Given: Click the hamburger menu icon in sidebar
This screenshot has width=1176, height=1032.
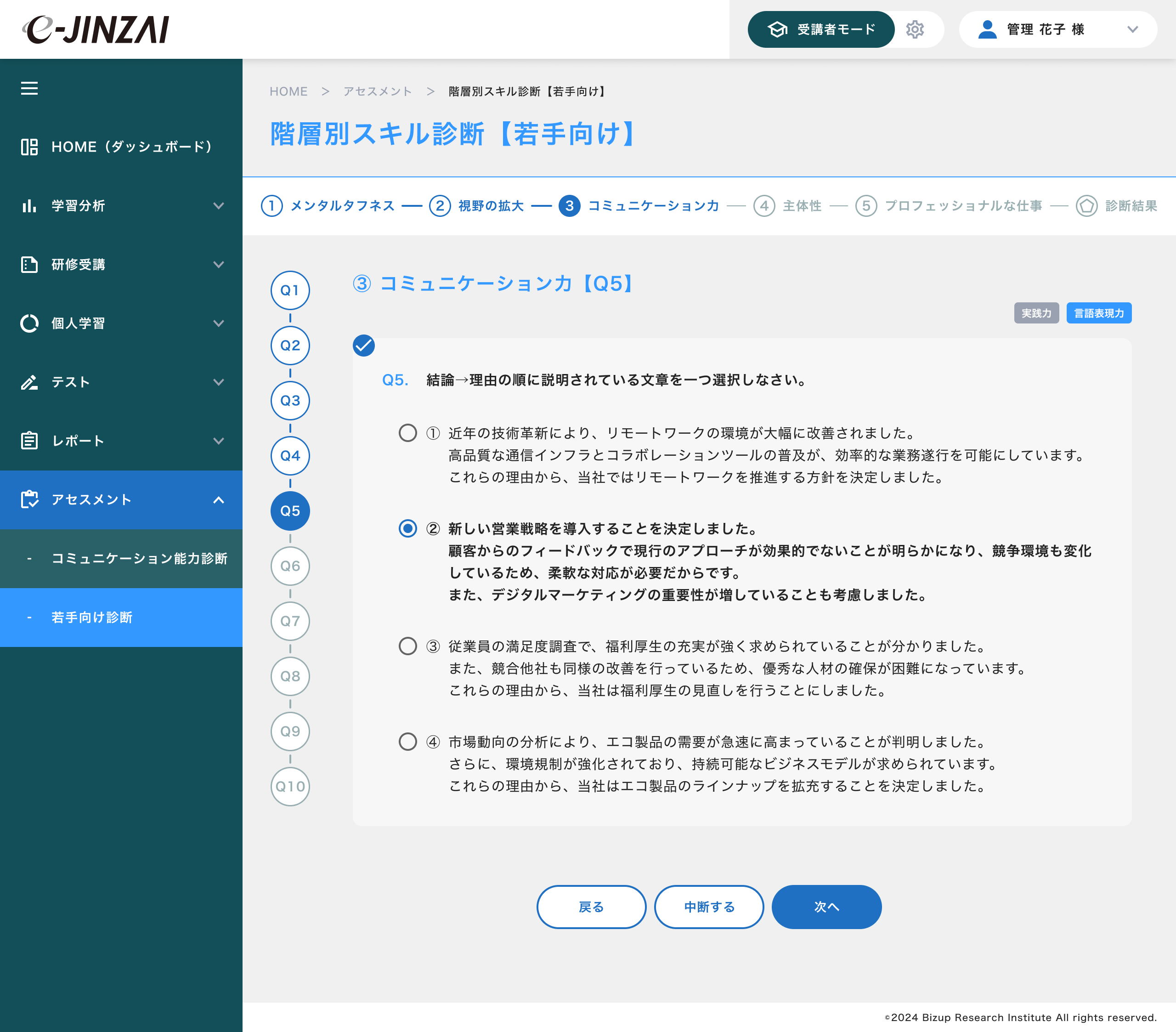Looking at the screenshot, I should [29, 88].
